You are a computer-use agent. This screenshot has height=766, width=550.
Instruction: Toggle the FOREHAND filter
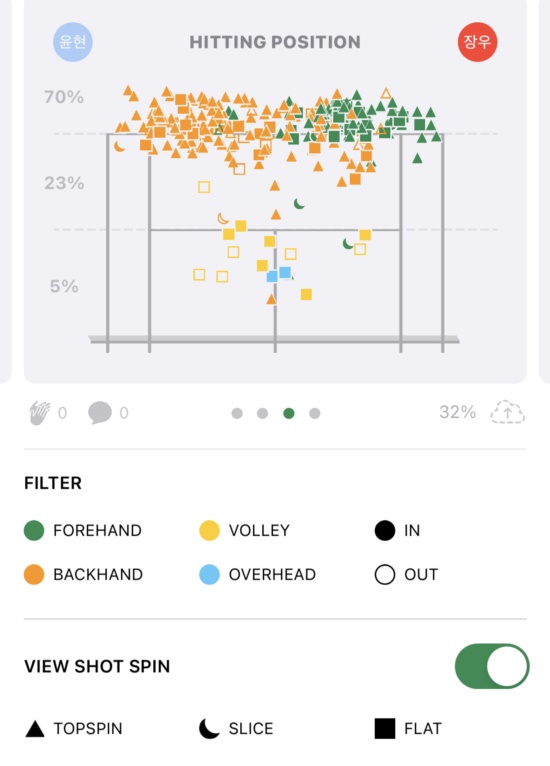83,531
